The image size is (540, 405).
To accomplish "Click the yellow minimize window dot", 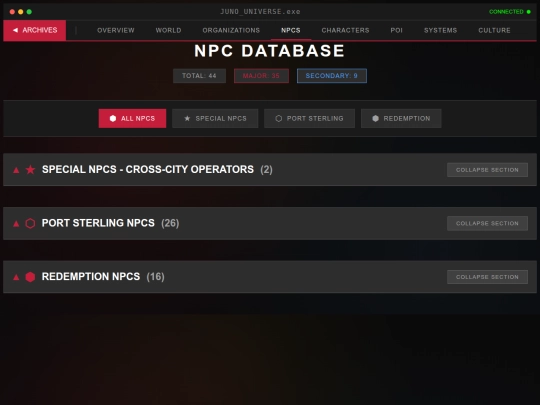I will tap(21, 12).
